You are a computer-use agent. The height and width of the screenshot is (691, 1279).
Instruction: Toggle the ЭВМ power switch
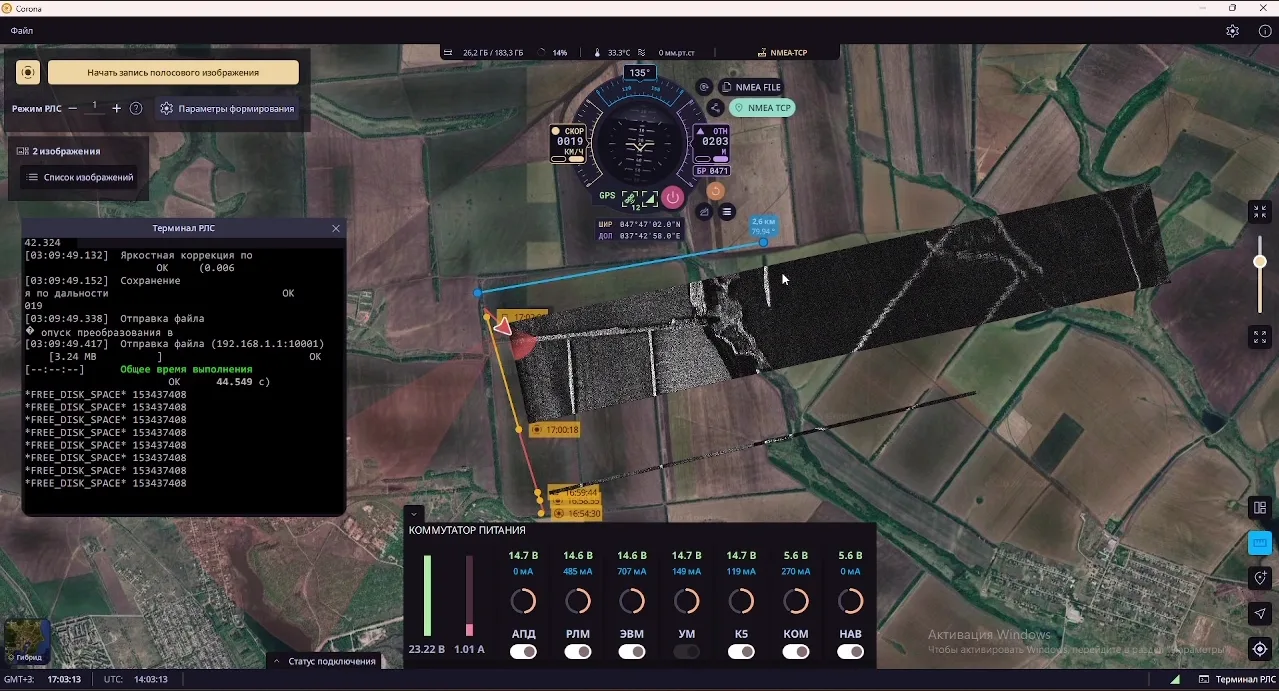point(632,652)
